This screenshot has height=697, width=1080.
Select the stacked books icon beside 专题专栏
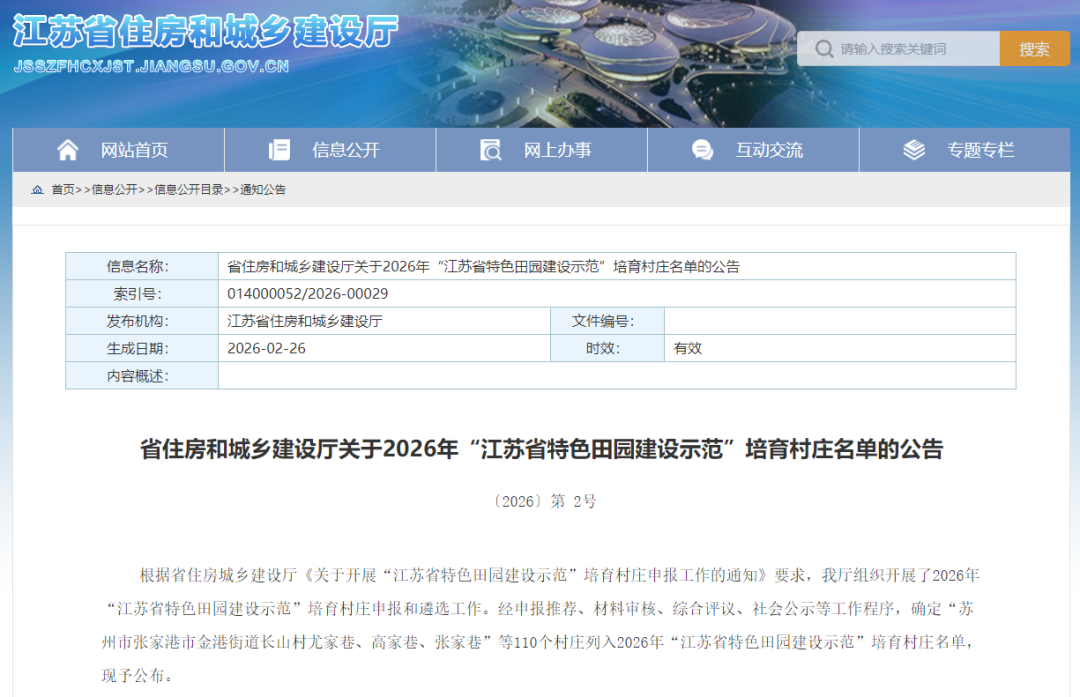[911, 149]
